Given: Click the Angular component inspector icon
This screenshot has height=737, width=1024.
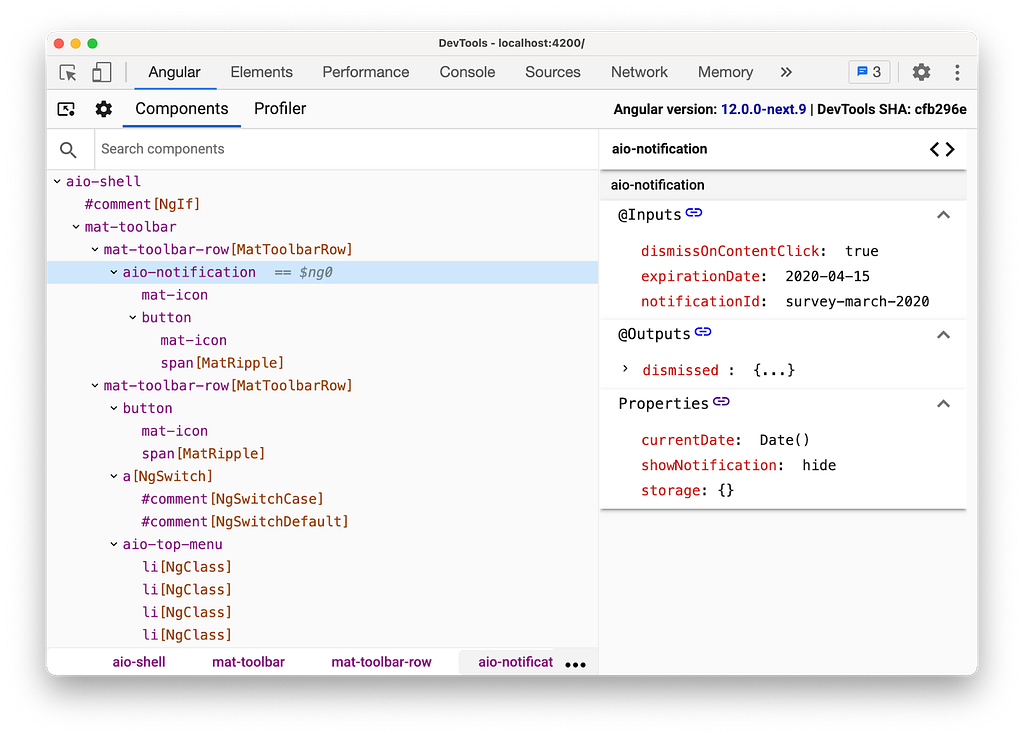Looking at the screenshot, I should pos(66,109).
